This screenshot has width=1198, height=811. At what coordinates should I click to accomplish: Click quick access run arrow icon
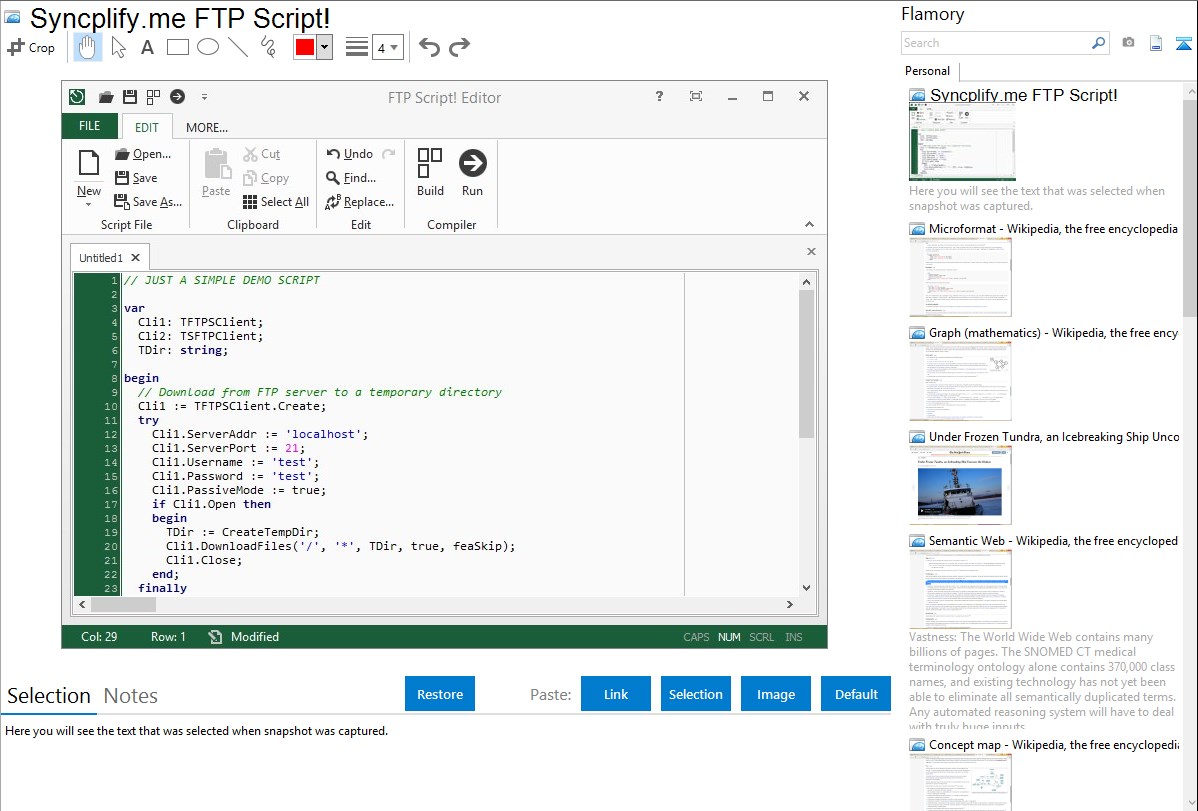tap(177, 96)
